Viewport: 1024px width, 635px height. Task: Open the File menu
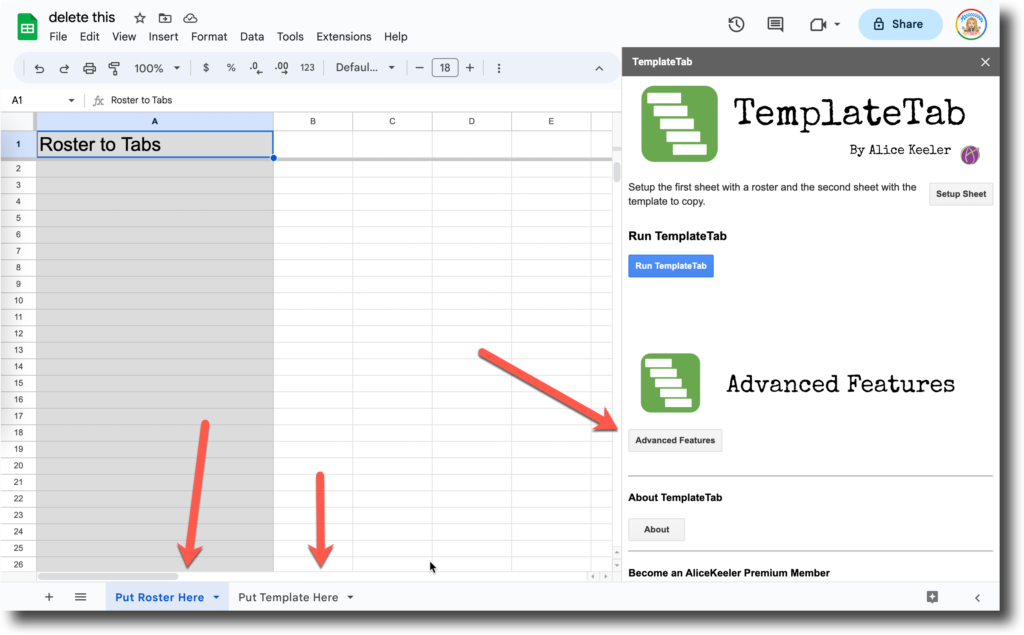coord(58,37)
